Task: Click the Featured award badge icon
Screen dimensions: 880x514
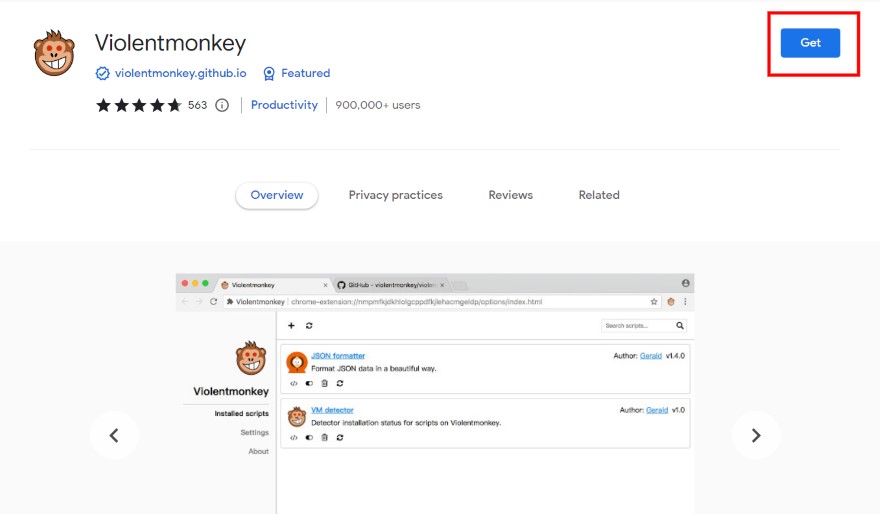Action: 269,73
